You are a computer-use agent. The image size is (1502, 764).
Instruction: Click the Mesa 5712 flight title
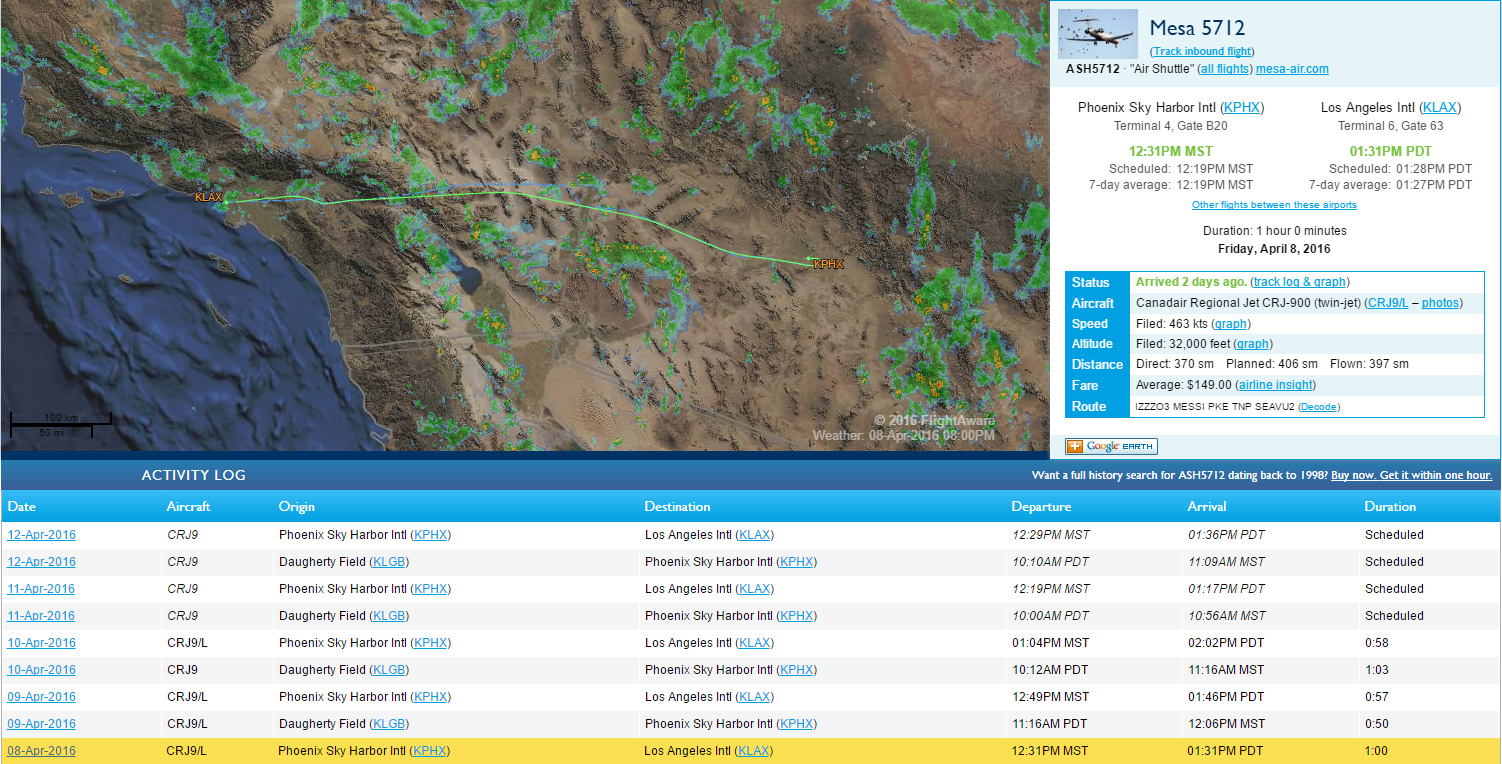tap(1197, 28)
